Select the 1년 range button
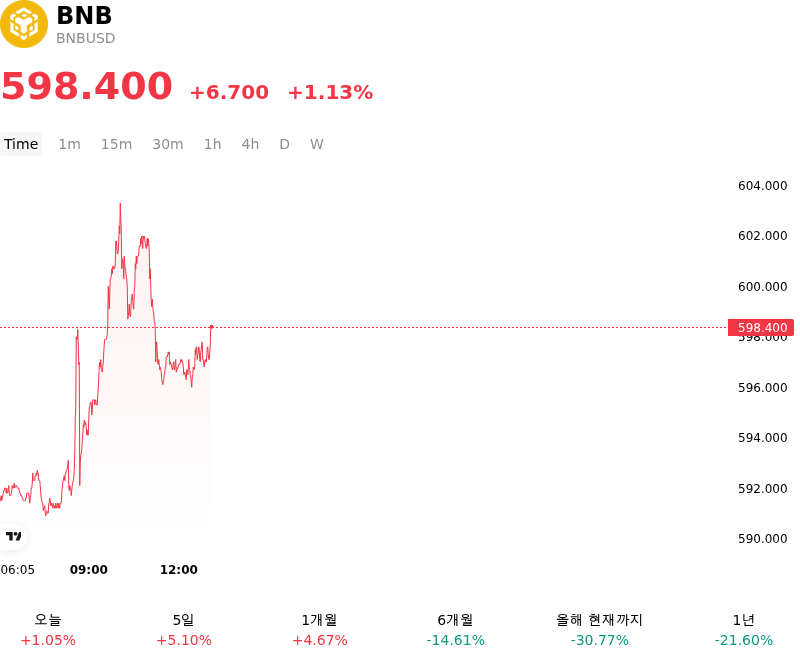This screenshot has width=800, height=660. click(x=743, y=630)
